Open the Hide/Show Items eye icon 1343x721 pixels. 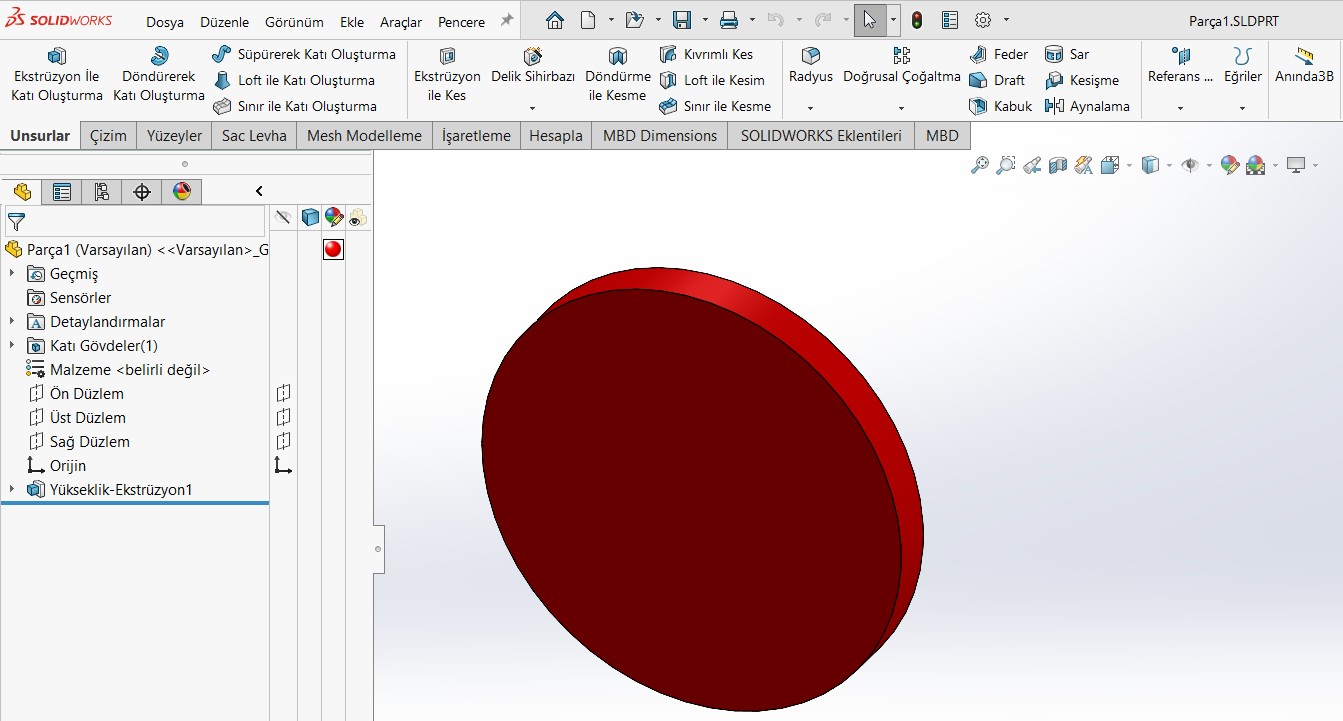click(x=1190, y=165)
